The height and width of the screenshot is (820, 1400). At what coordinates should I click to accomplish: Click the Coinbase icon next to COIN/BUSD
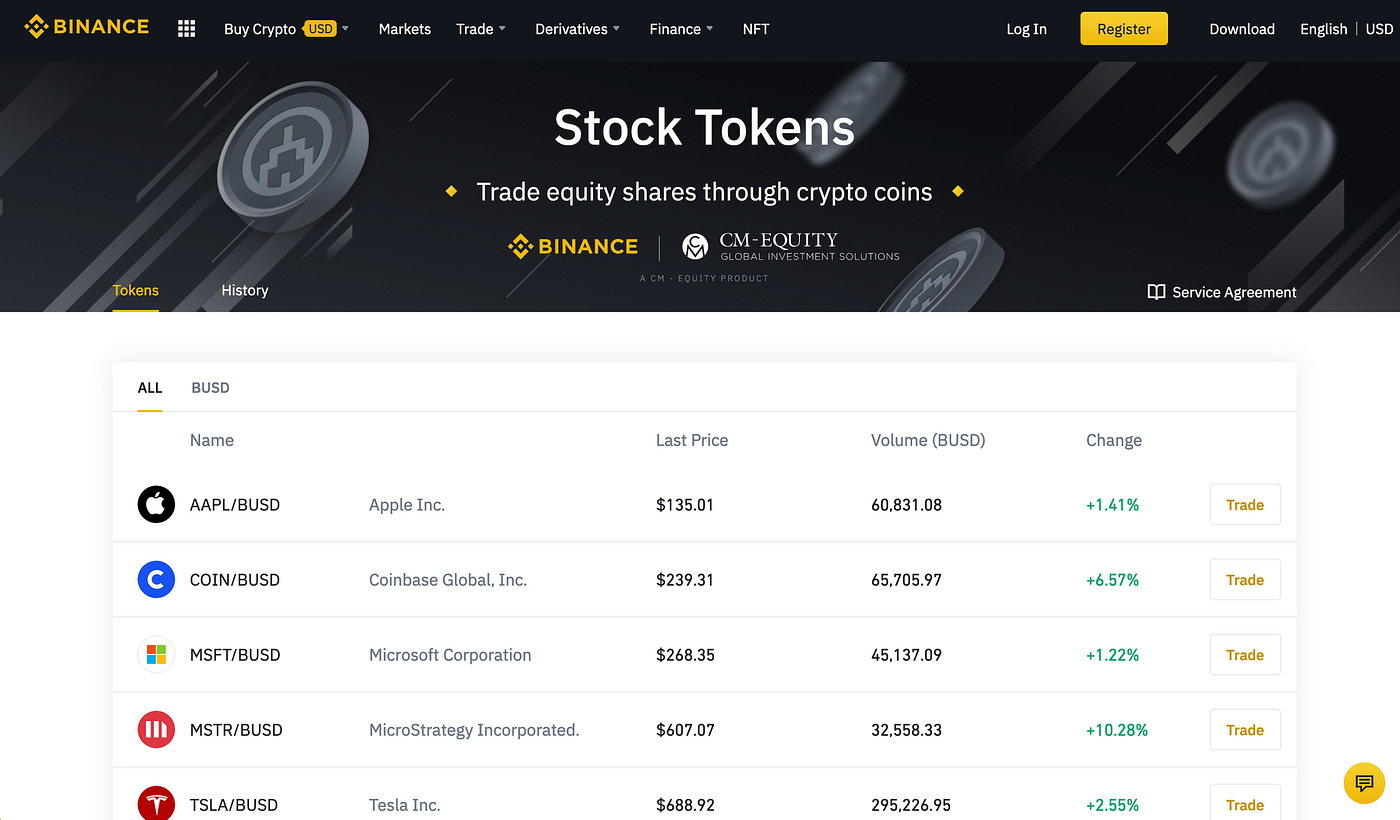coord(156,579)
